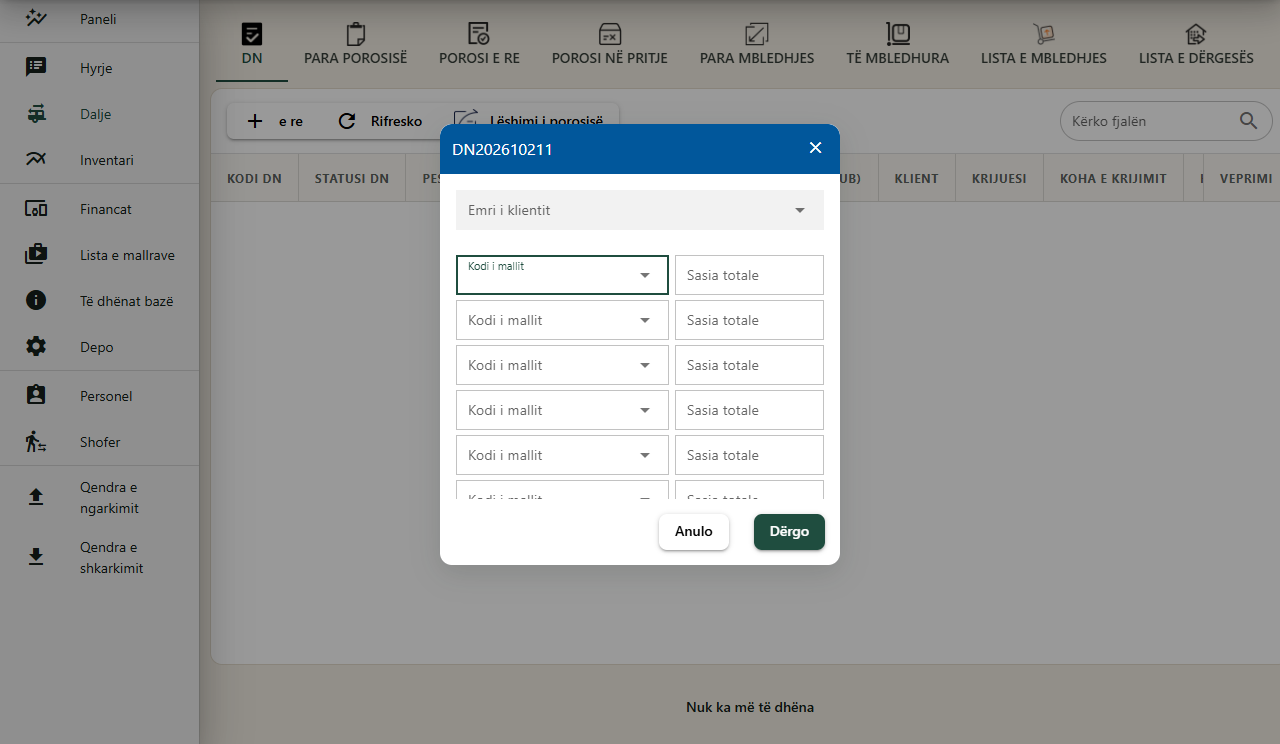Click the Rifresko refresh button

(x=380, y=121)
